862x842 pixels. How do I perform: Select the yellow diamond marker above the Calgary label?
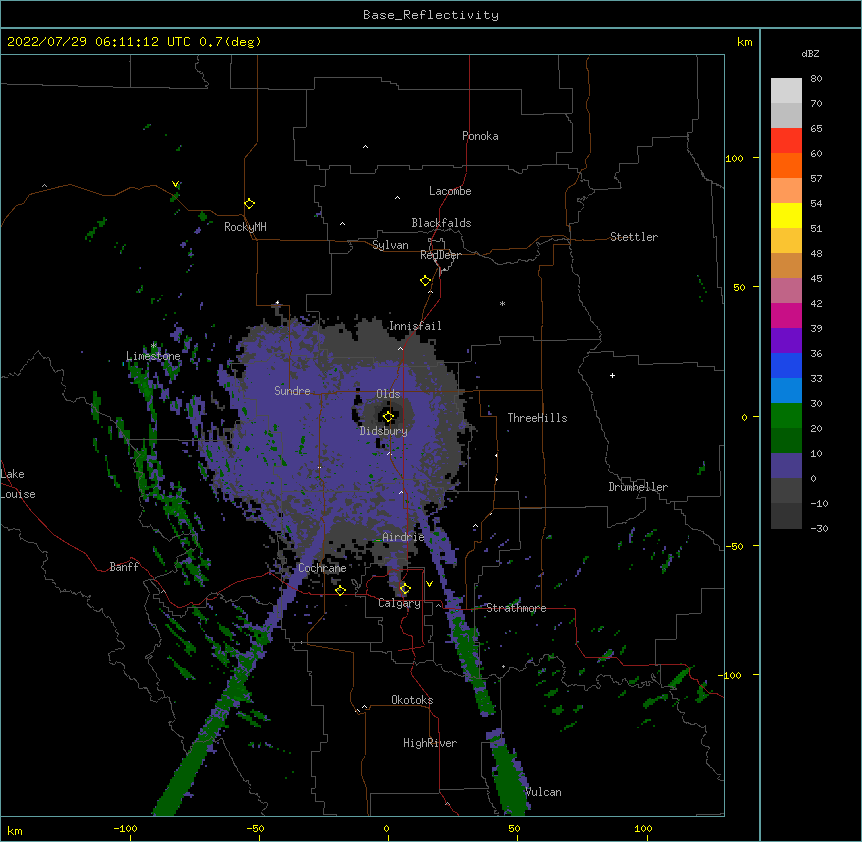coord(405,589)
